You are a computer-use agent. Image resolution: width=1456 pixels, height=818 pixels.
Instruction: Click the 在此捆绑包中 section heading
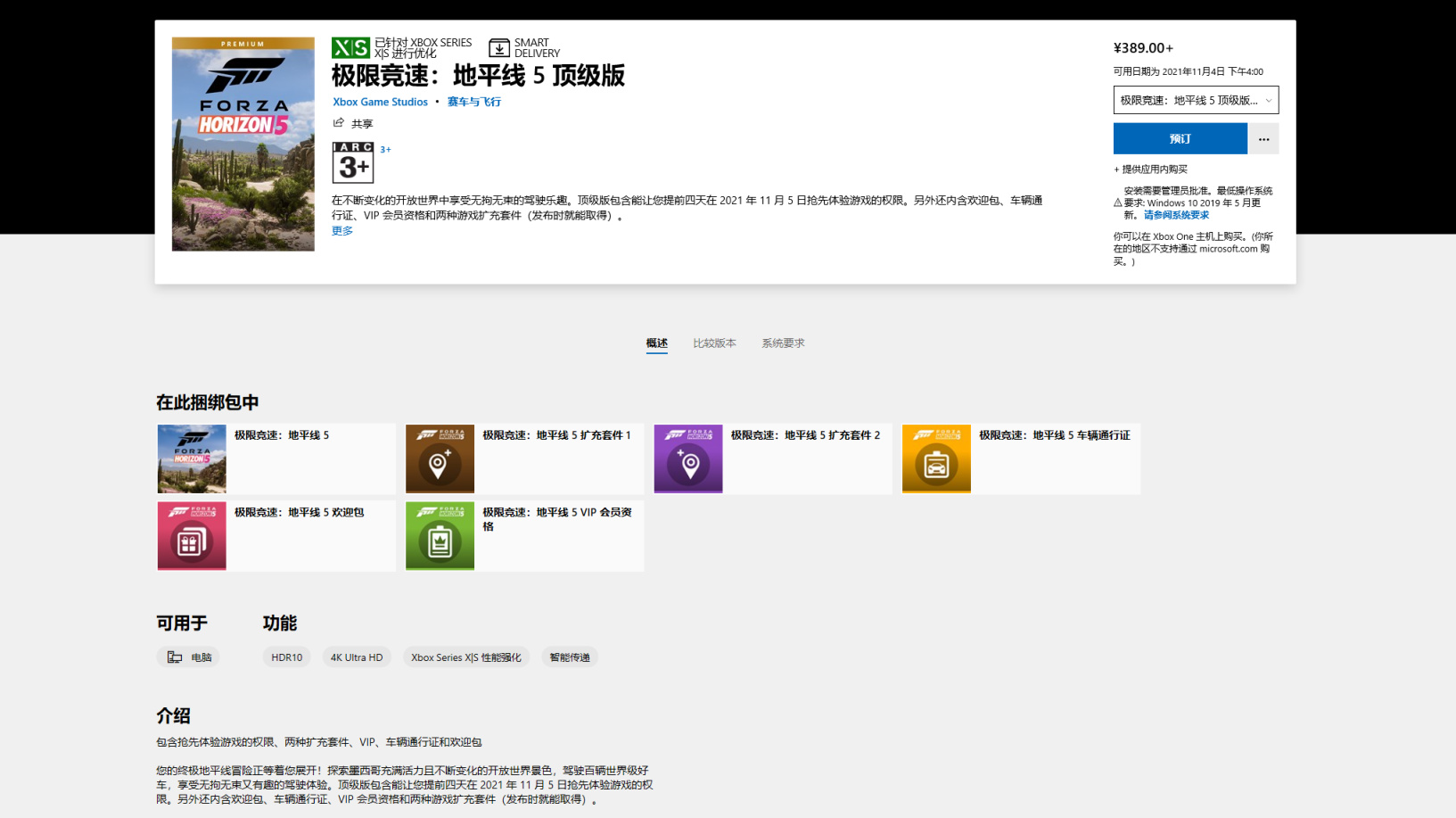(208, 402)
